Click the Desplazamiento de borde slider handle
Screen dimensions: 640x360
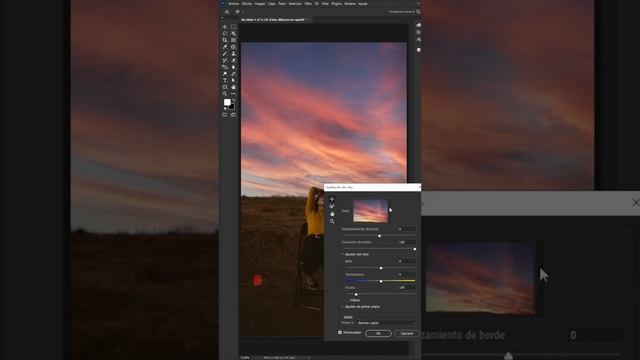pos(380,236)
